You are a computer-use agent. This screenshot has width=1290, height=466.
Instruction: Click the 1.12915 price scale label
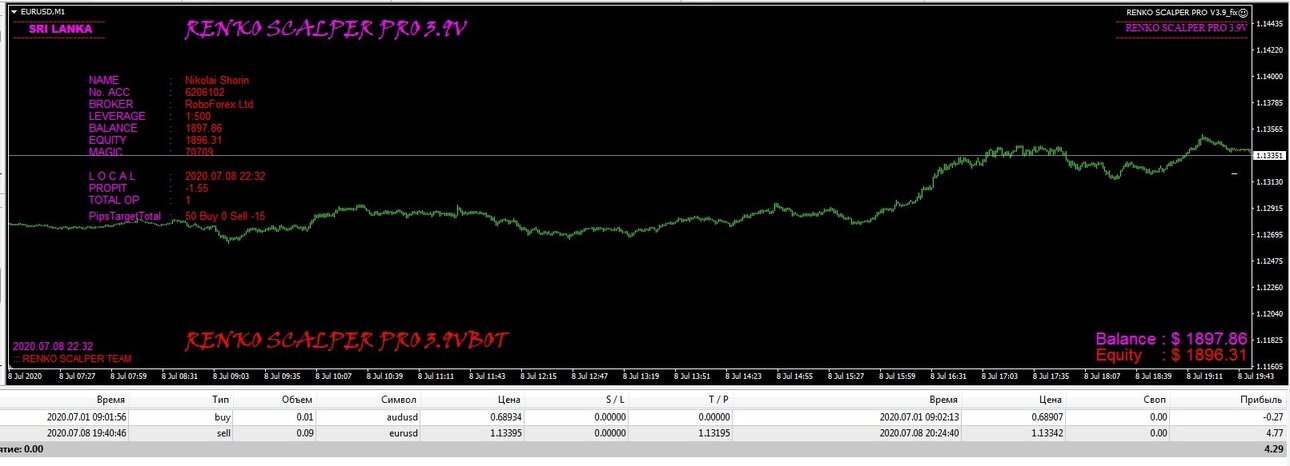coord(1271,208)
